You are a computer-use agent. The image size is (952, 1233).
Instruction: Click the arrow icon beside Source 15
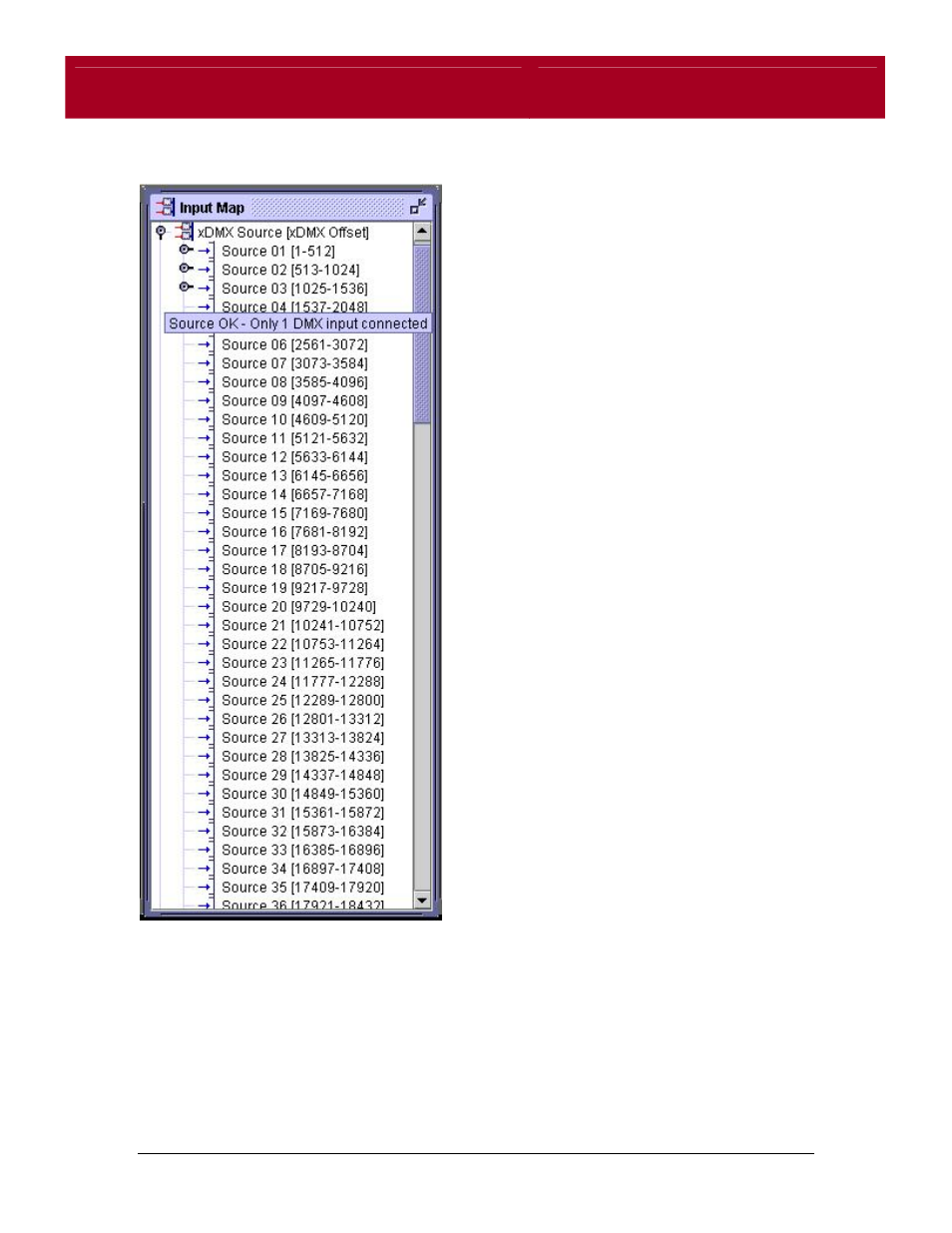pos(206,513)
